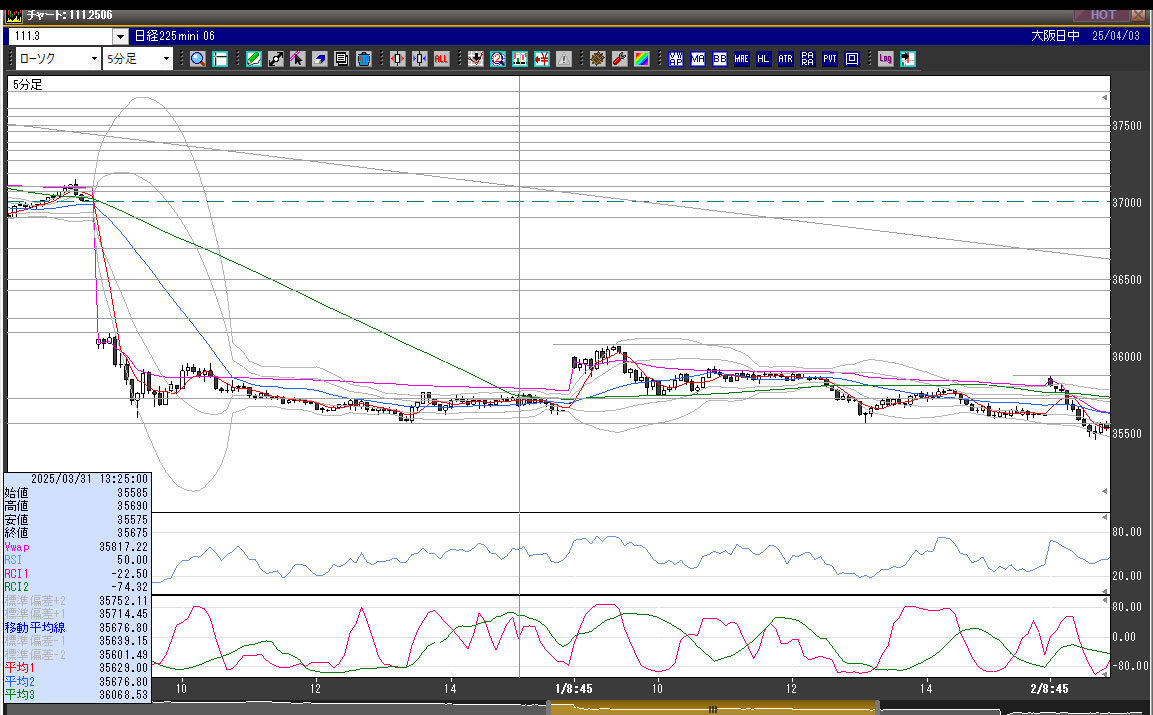
Task: Click the red-arrow candle expand icon
Action: click(398, 59)
